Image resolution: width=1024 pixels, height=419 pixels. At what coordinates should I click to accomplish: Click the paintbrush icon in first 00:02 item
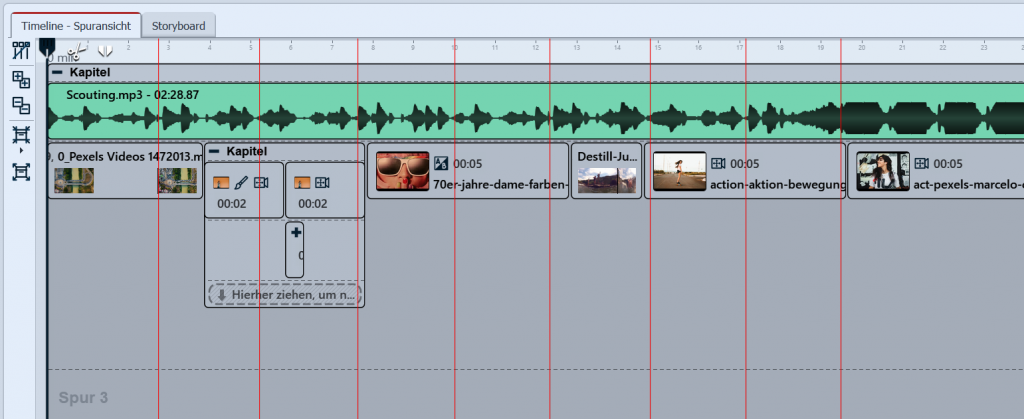tap(241, 183)
